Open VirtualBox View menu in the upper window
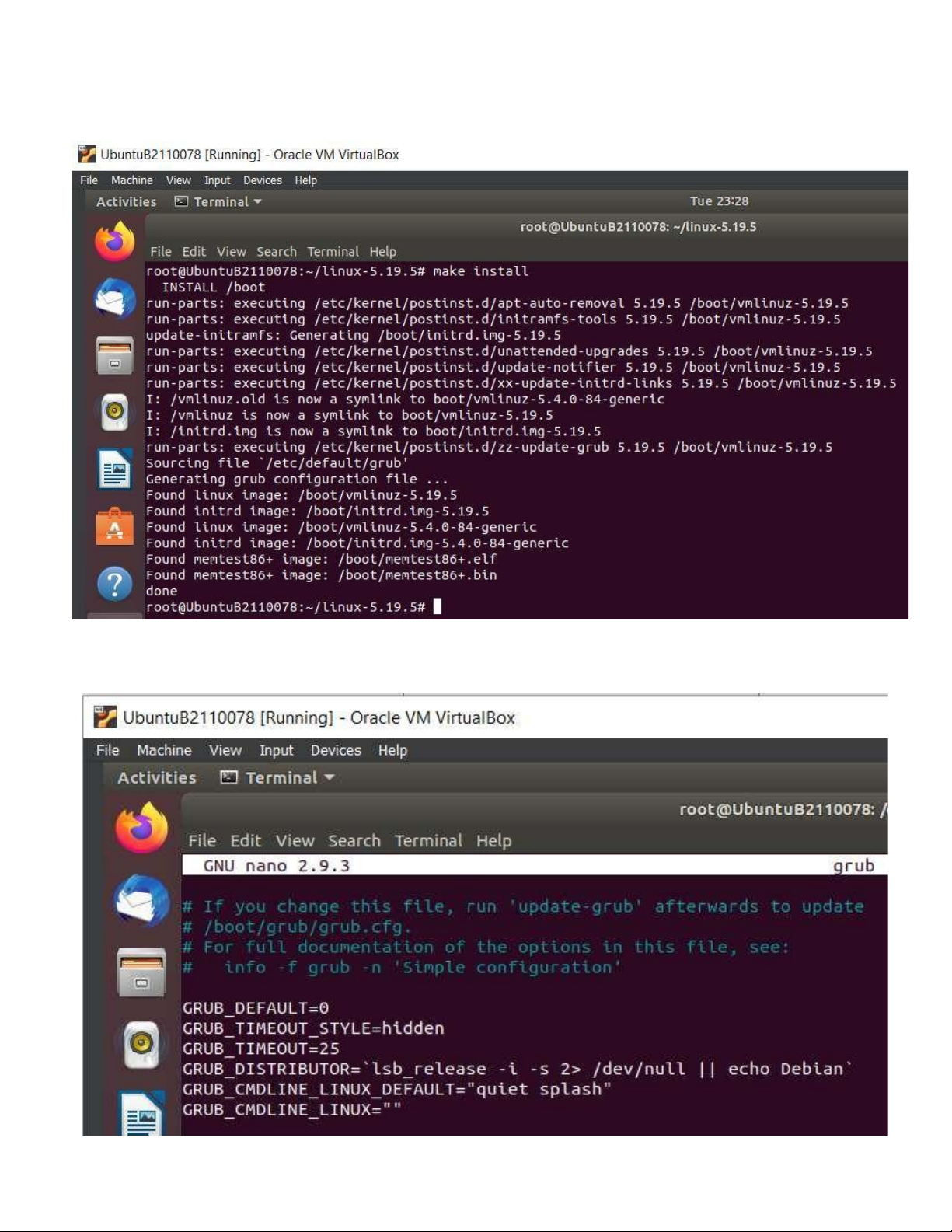The image size is (952, 1232). 179,180
